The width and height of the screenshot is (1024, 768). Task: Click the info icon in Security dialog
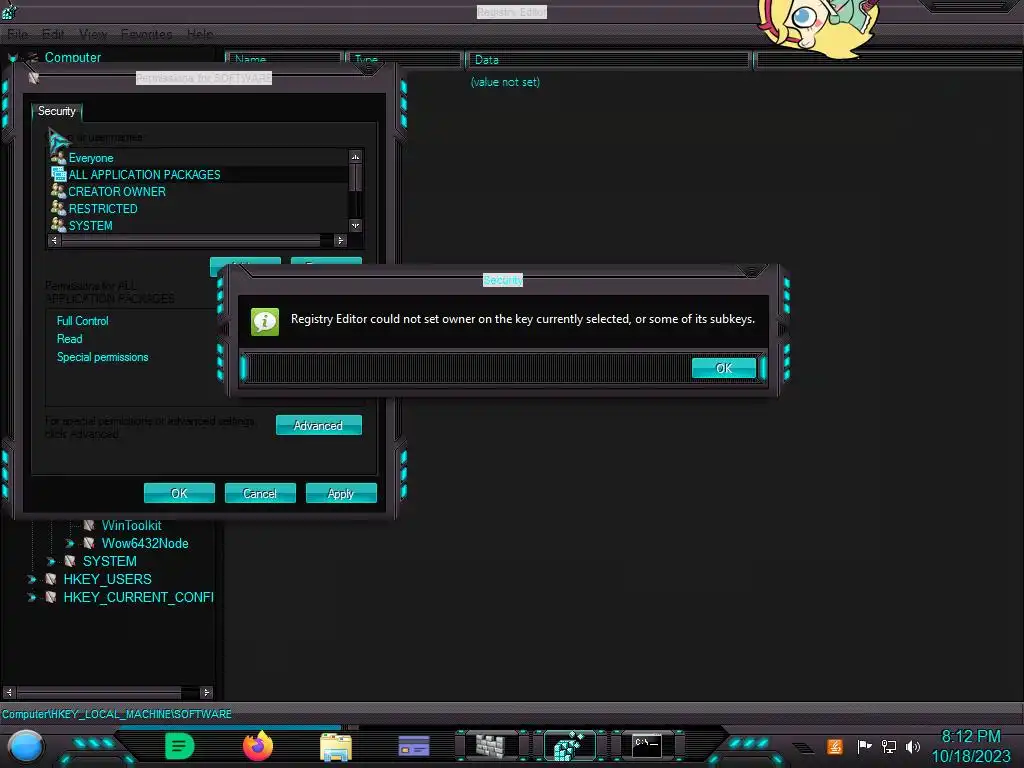tap(265, 321)
